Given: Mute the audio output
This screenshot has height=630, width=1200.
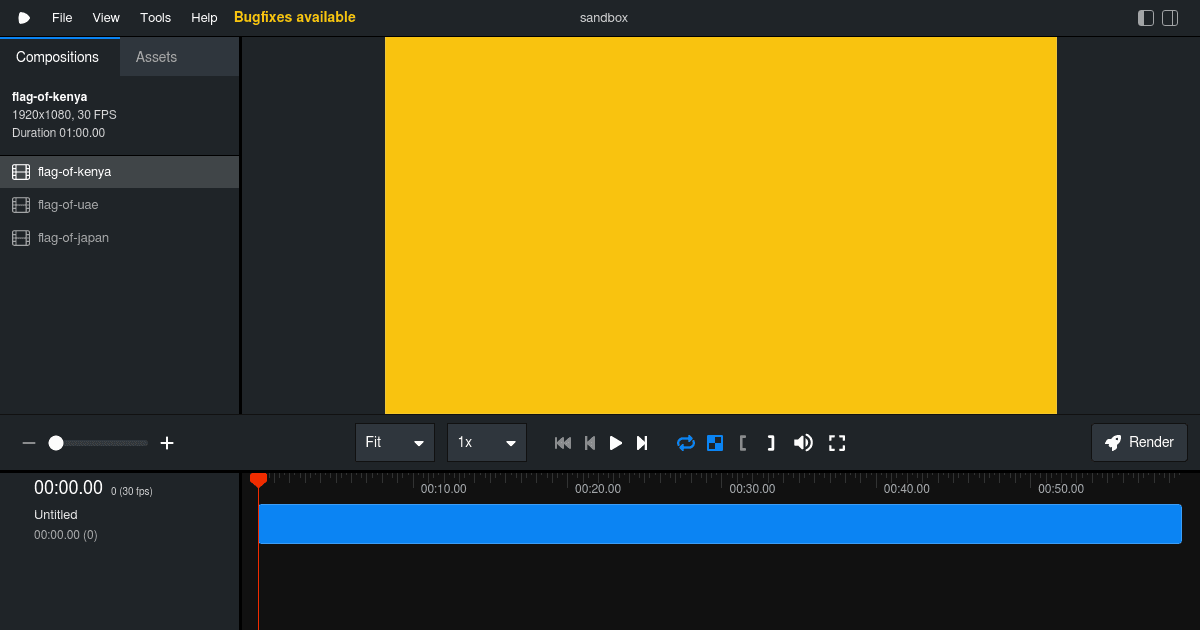Looking at the screenshot, I should point(803,442).
